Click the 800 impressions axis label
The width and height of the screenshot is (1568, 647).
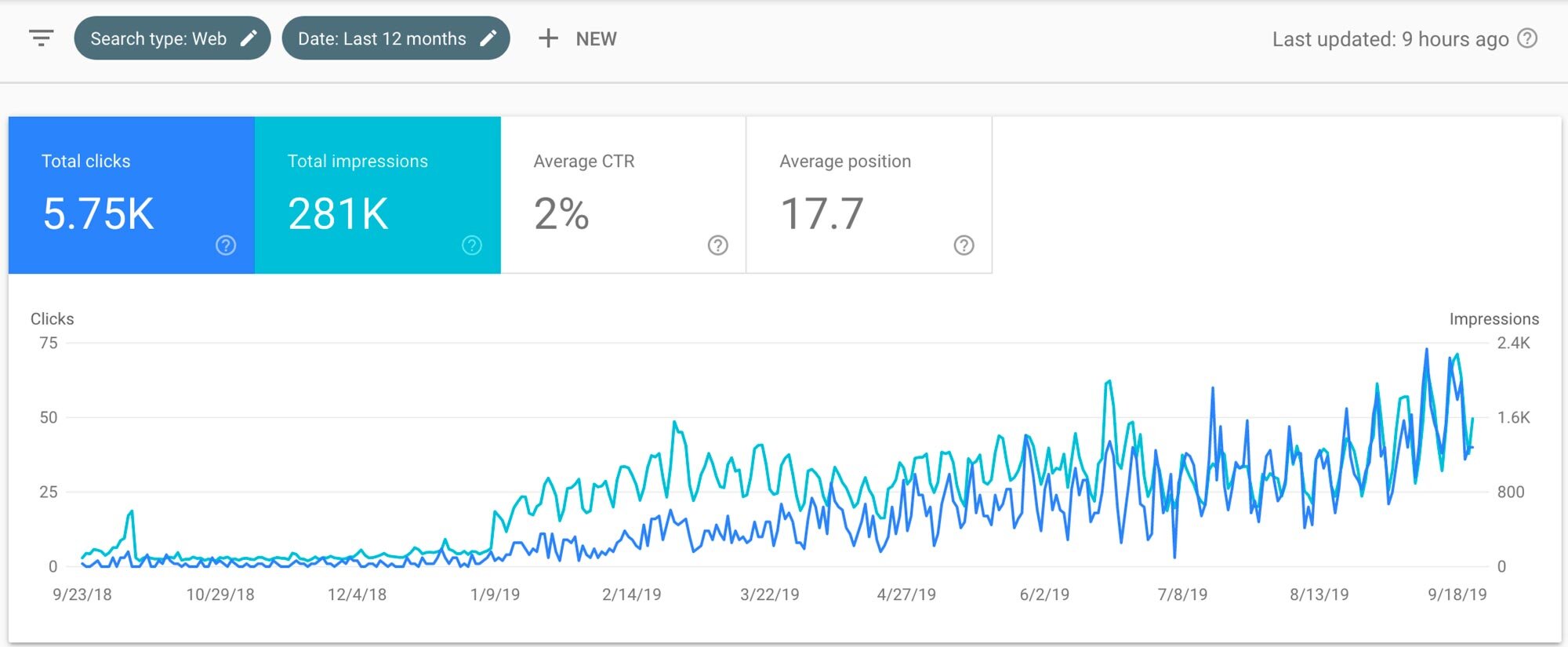[1511, 492]
